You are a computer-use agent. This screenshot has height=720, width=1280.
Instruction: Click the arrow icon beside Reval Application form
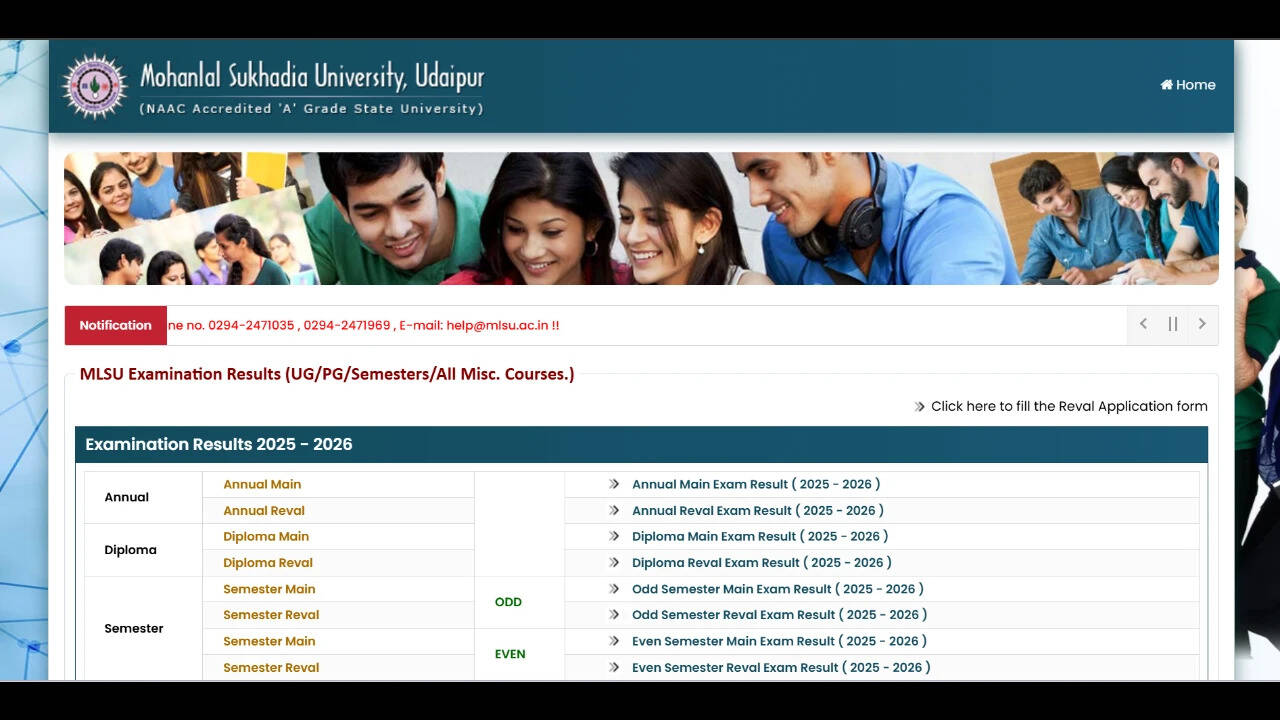click(920, 406)
